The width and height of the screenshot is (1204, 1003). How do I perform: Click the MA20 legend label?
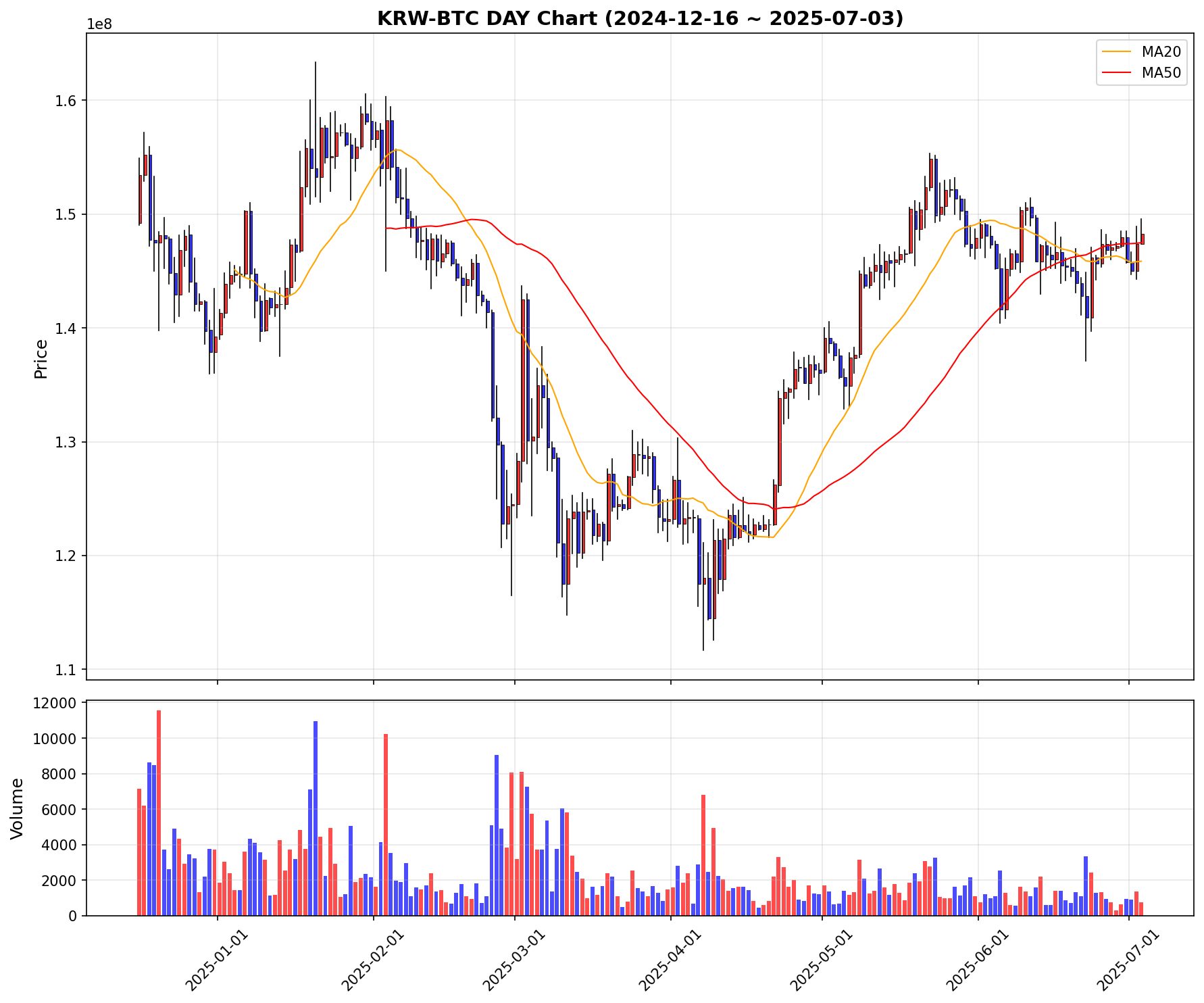pos(1161,52)
